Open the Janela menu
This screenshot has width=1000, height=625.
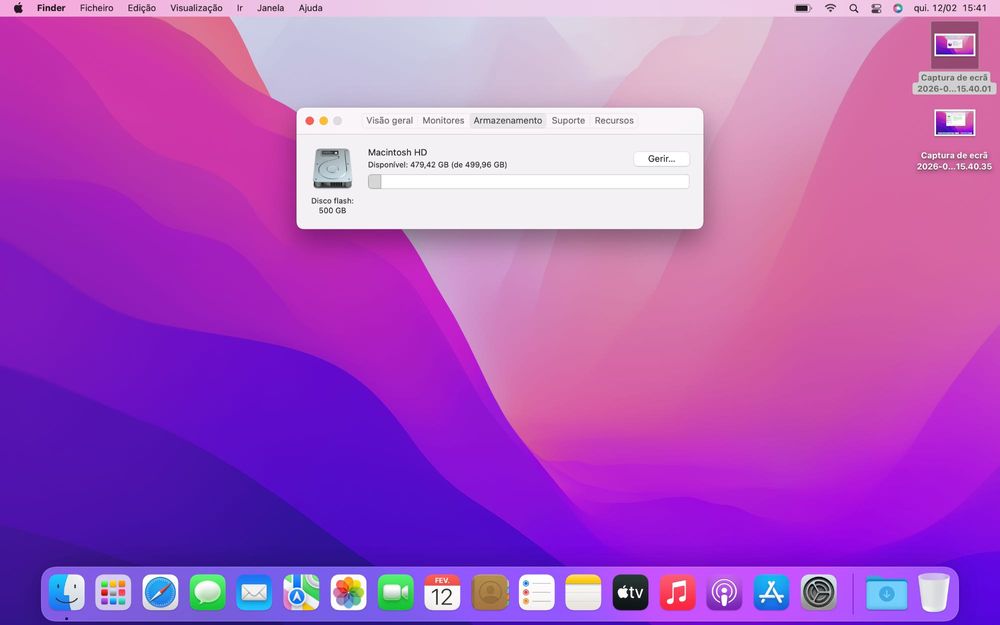[270, 8]
